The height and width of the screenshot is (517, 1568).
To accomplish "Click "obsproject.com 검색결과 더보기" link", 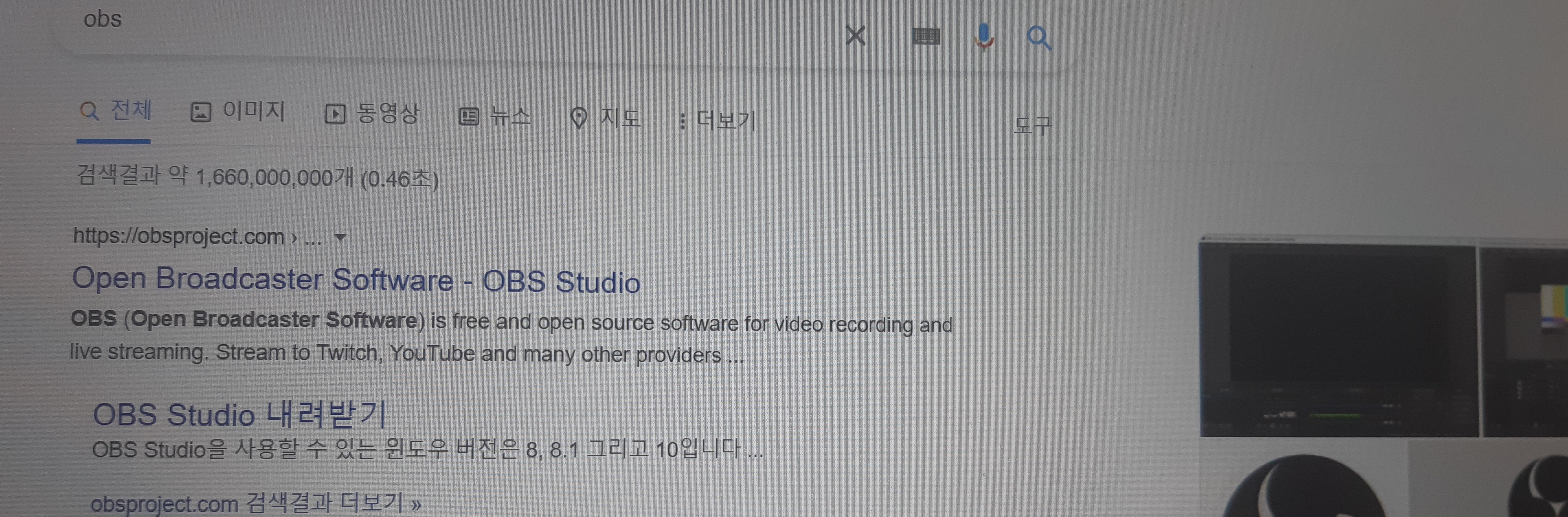I will click(256, 503).
